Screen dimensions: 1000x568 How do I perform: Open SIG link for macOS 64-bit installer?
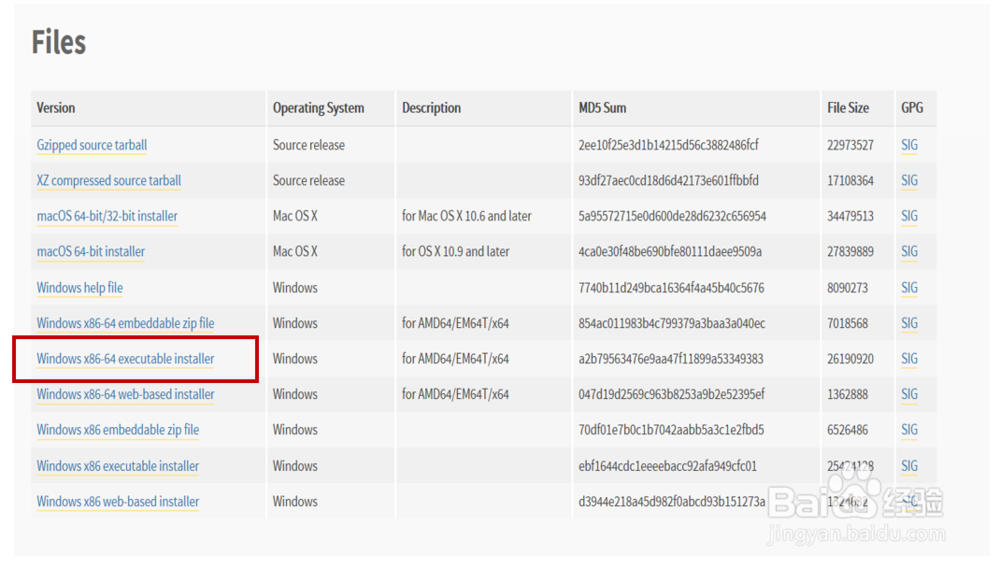click(x=909, y=252)
